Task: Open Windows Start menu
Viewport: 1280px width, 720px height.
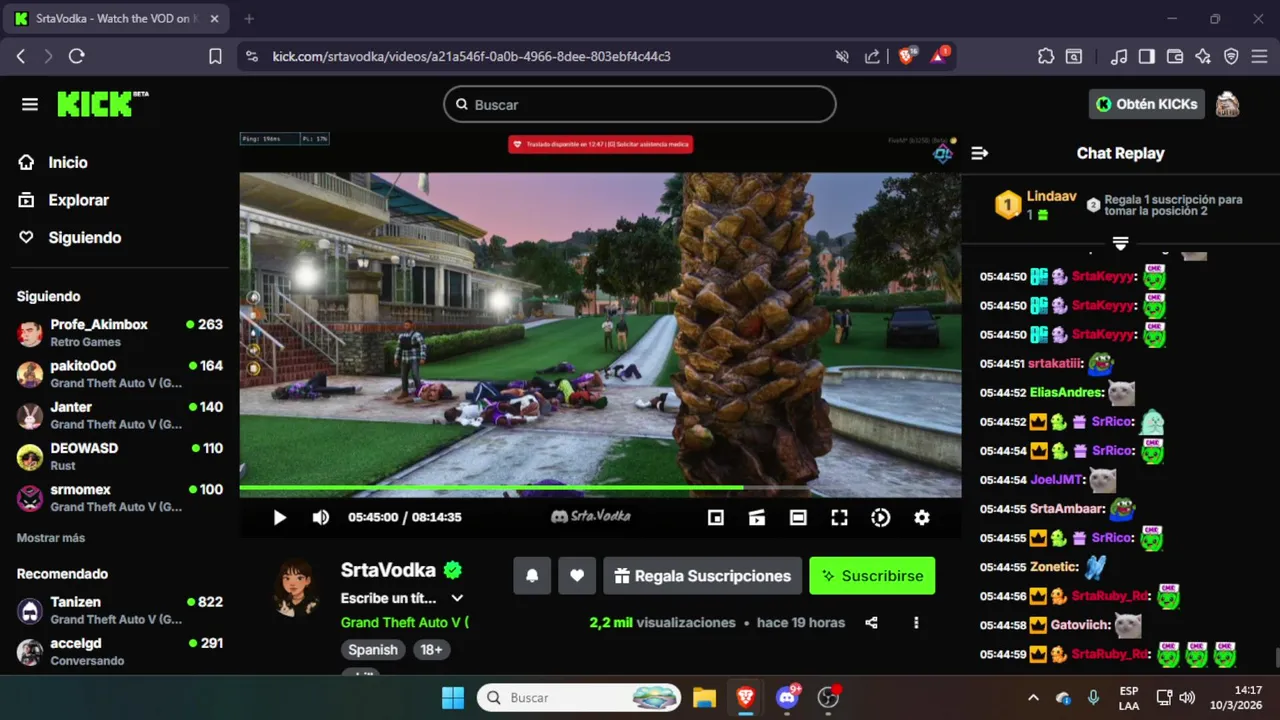Action: click(x=453, y=697)
